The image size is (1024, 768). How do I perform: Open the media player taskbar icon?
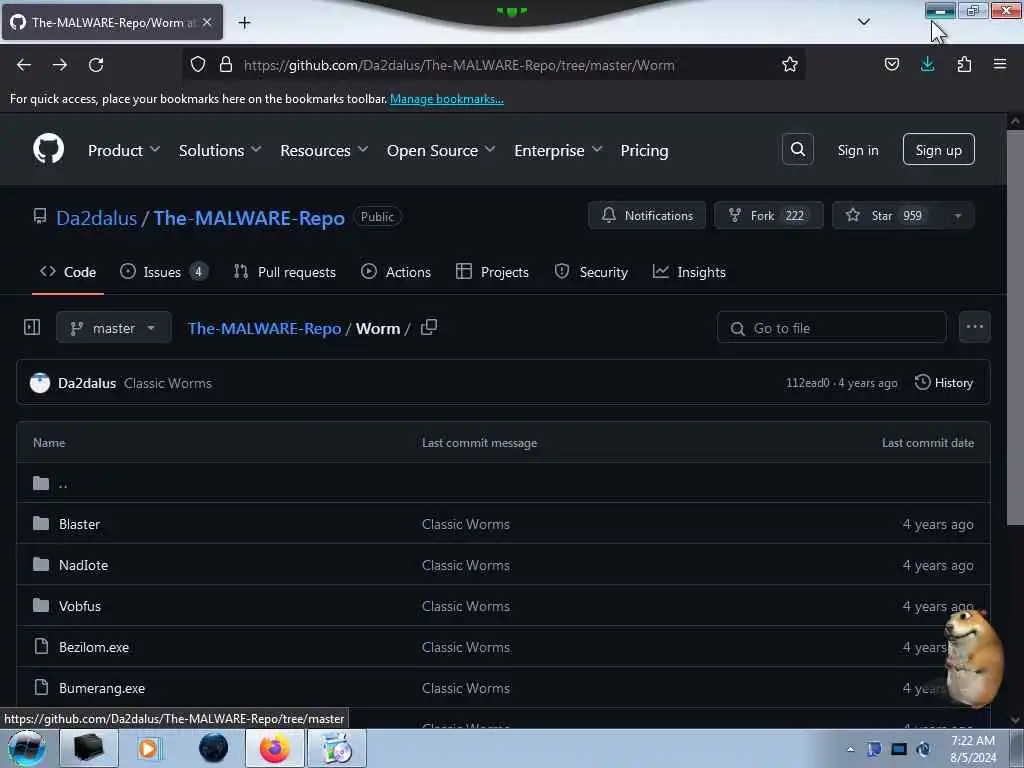tap(148, 748)
